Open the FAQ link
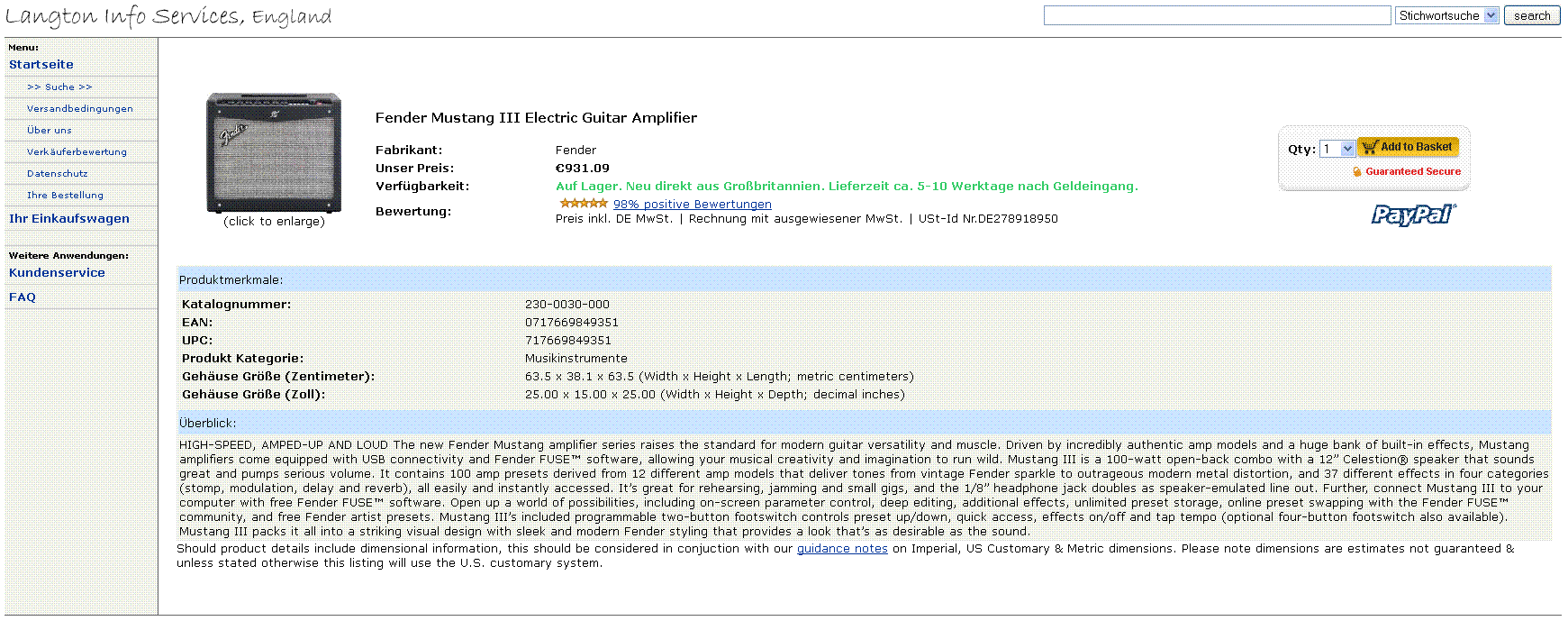The image size is (1568, 621). click(23, 297)
